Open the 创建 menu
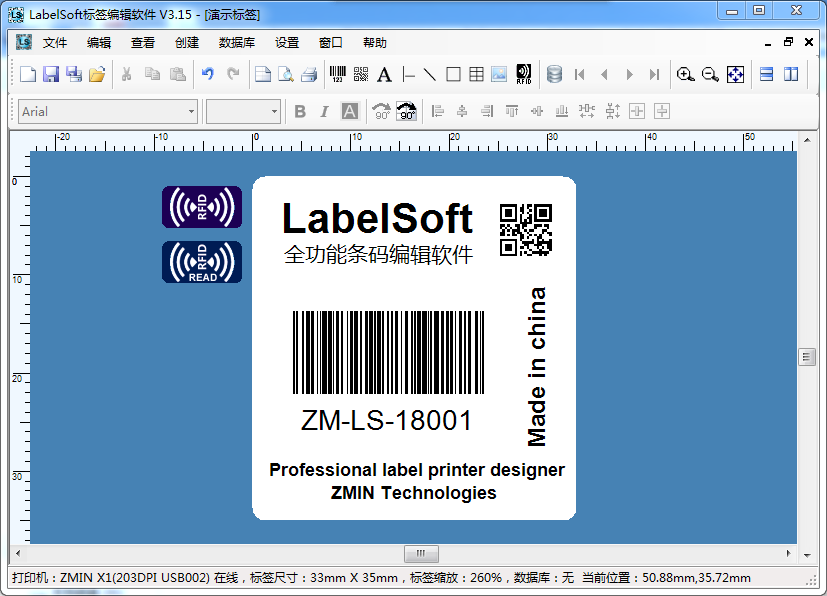 click(187, 43)
